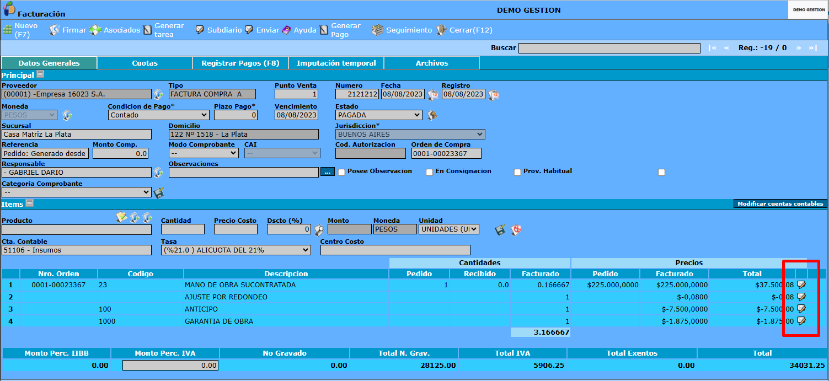Screen dimensions: 829x381
Task: Collapse the Items section
Action: [x=30, y=203]
